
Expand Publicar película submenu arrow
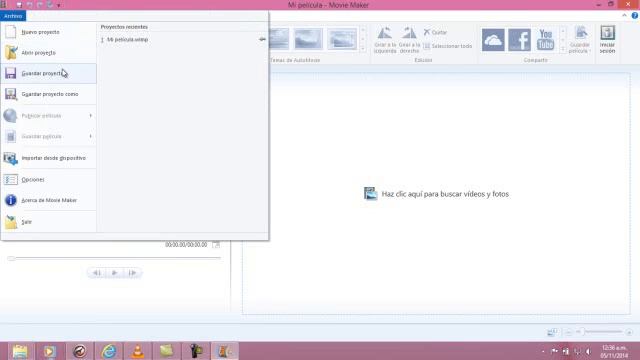[91, 116]
